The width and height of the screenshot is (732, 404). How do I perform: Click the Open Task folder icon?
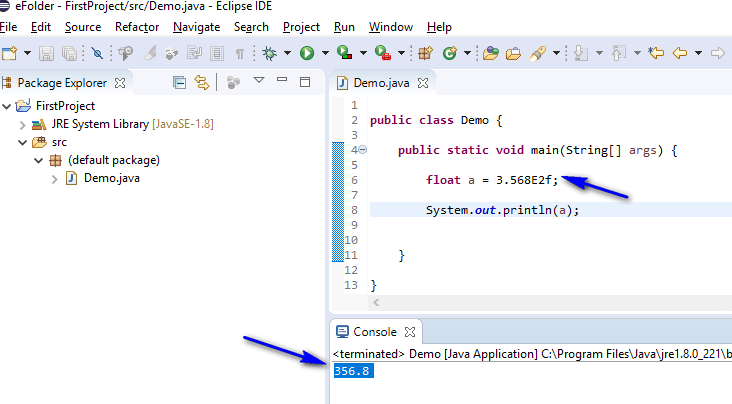click(513, 53)
